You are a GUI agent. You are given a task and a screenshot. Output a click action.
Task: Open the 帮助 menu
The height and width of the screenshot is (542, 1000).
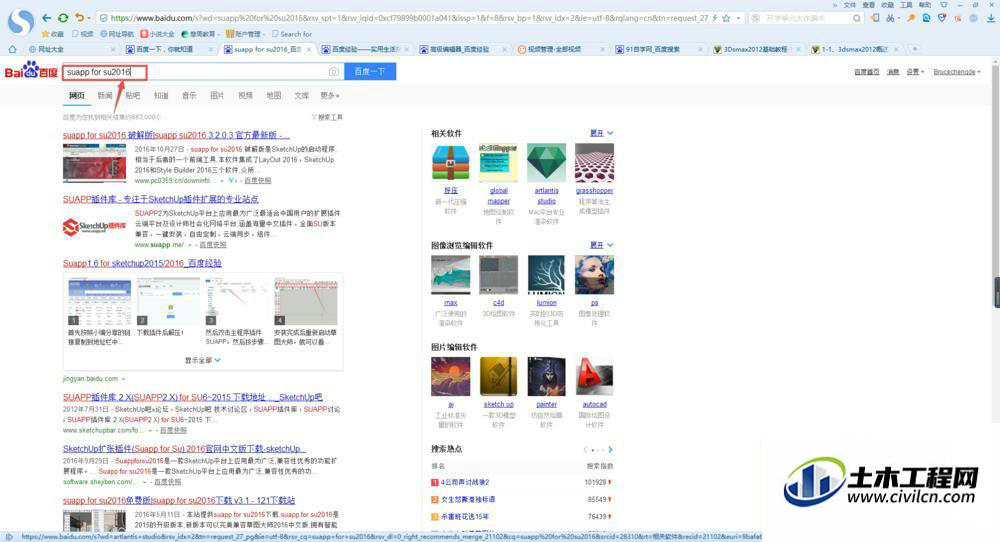924,4
